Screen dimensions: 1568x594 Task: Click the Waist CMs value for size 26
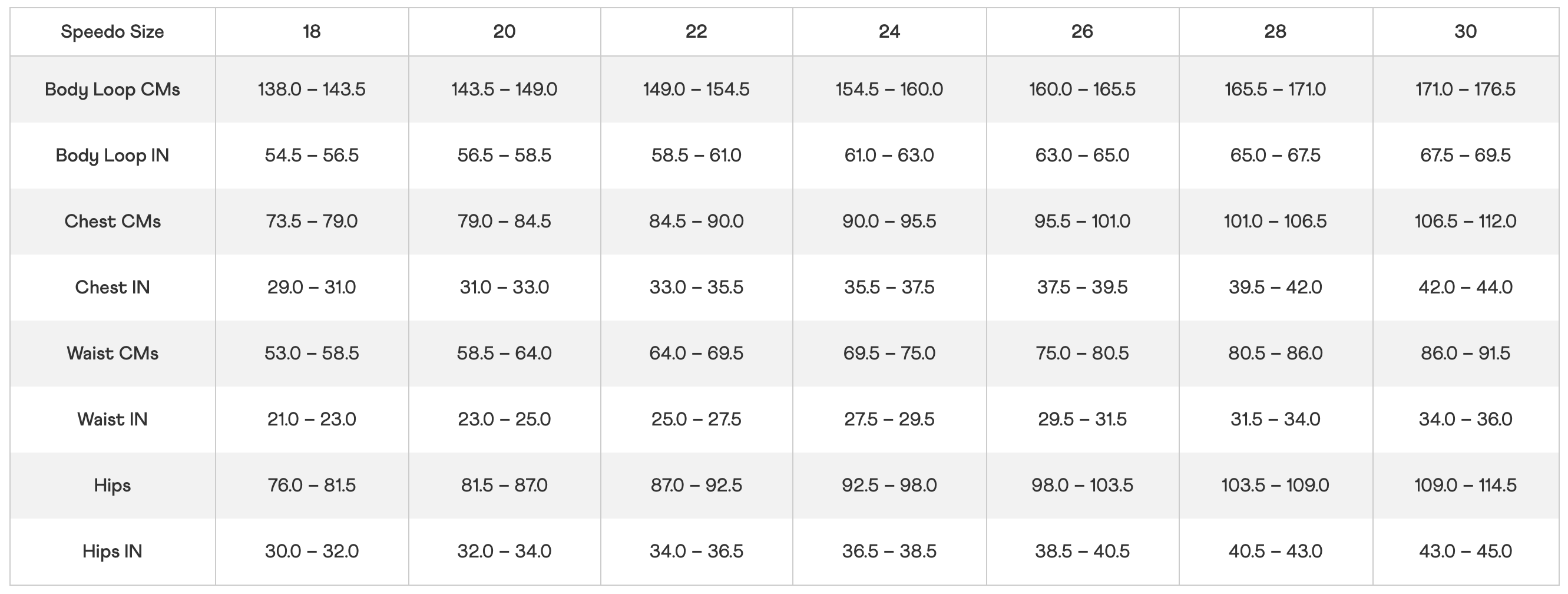1081,354
